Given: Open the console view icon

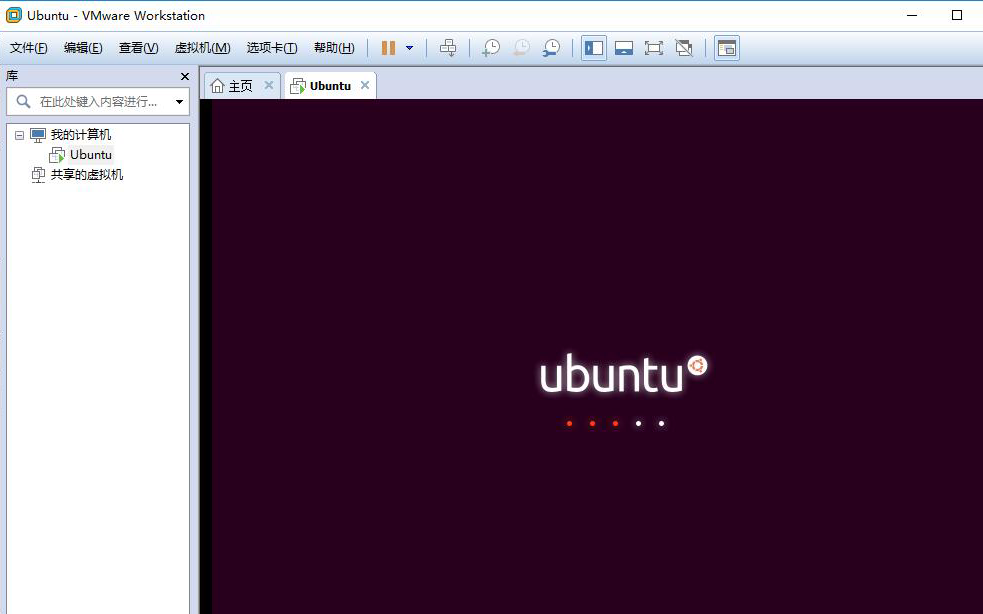Looking at the screenshot, I should [x=727, y=48].
